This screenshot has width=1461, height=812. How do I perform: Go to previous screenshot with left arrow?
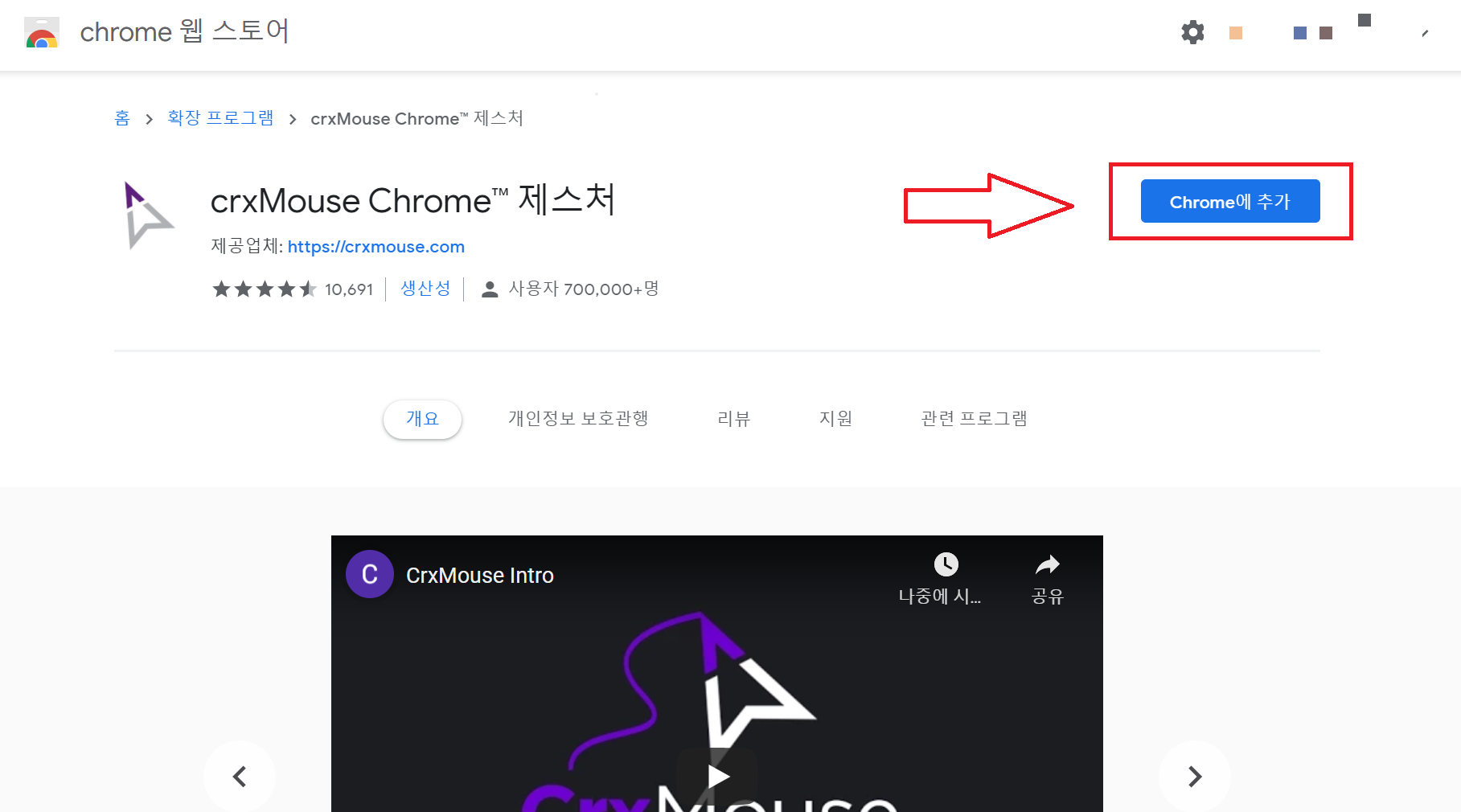(240, 776)
